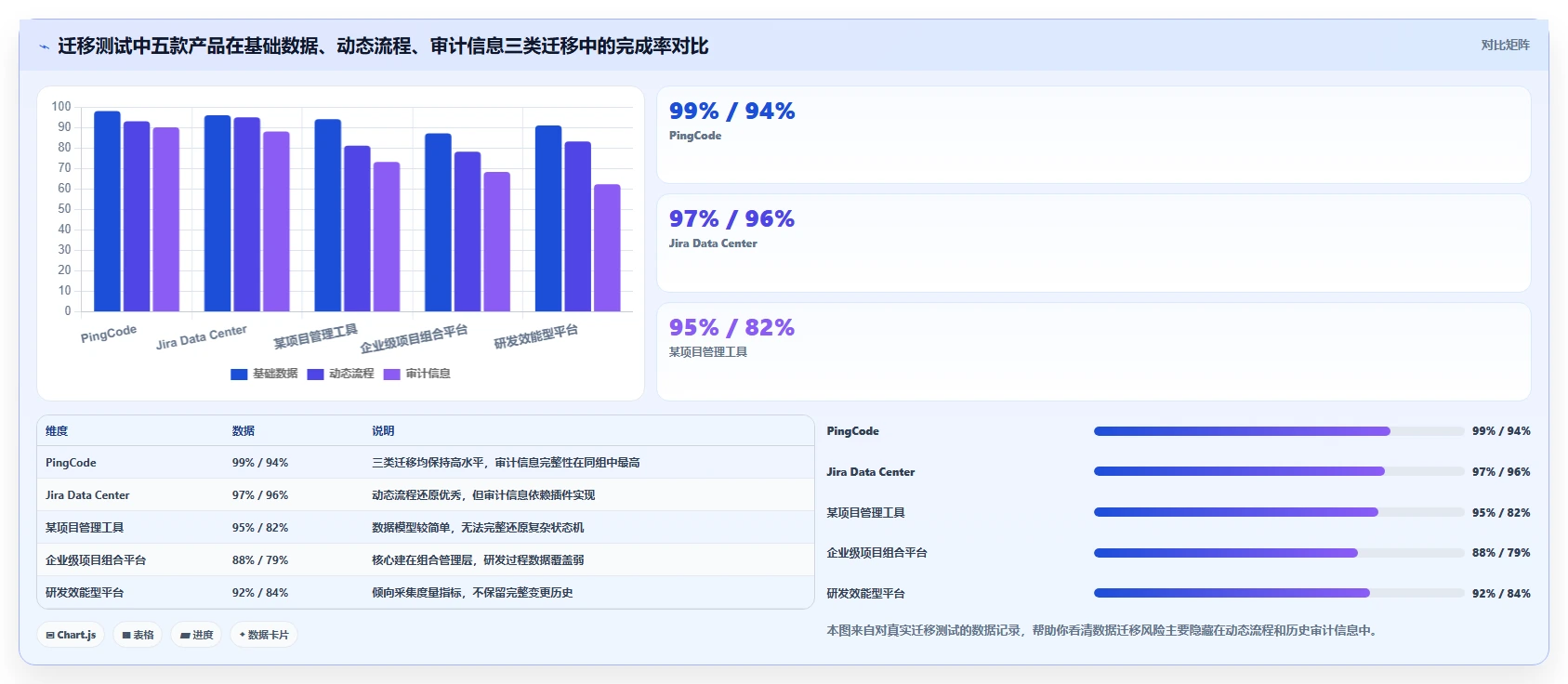Image resolution: width=1568 pixels, height=684 pixels.
Task: Click the 维度 table column header
Action: (x=57, y=431)
